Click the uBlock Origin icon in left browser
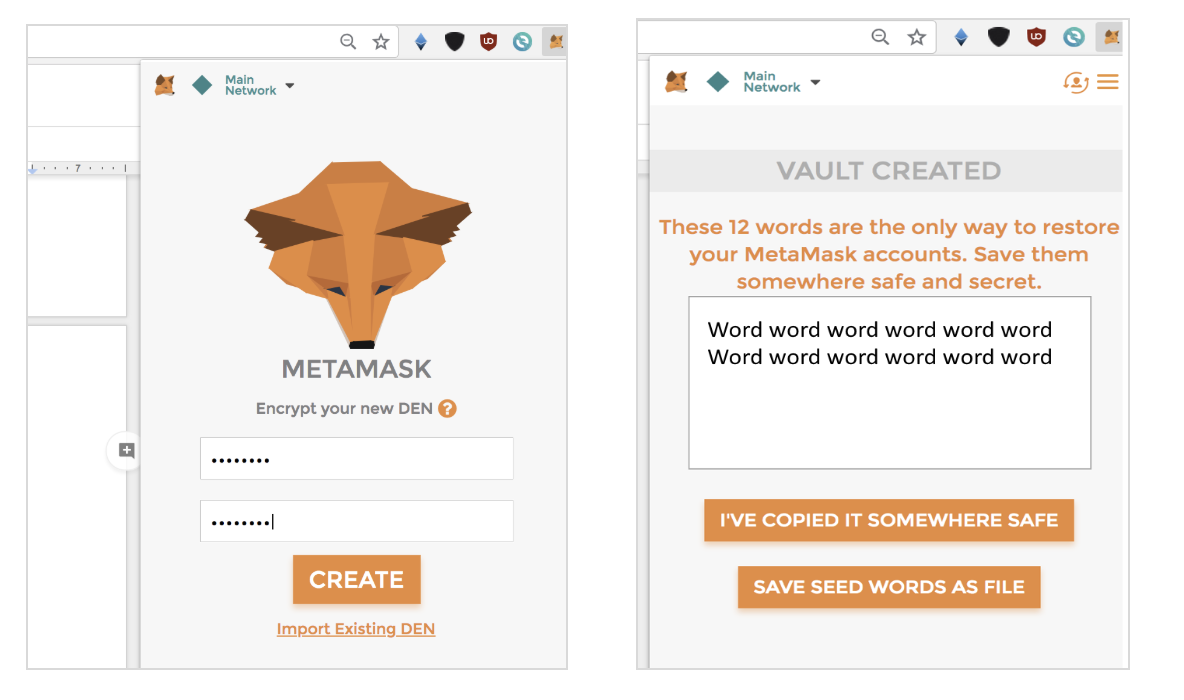Image resolution: width=1184 pixels, height=700 pixels. (489, 42)
